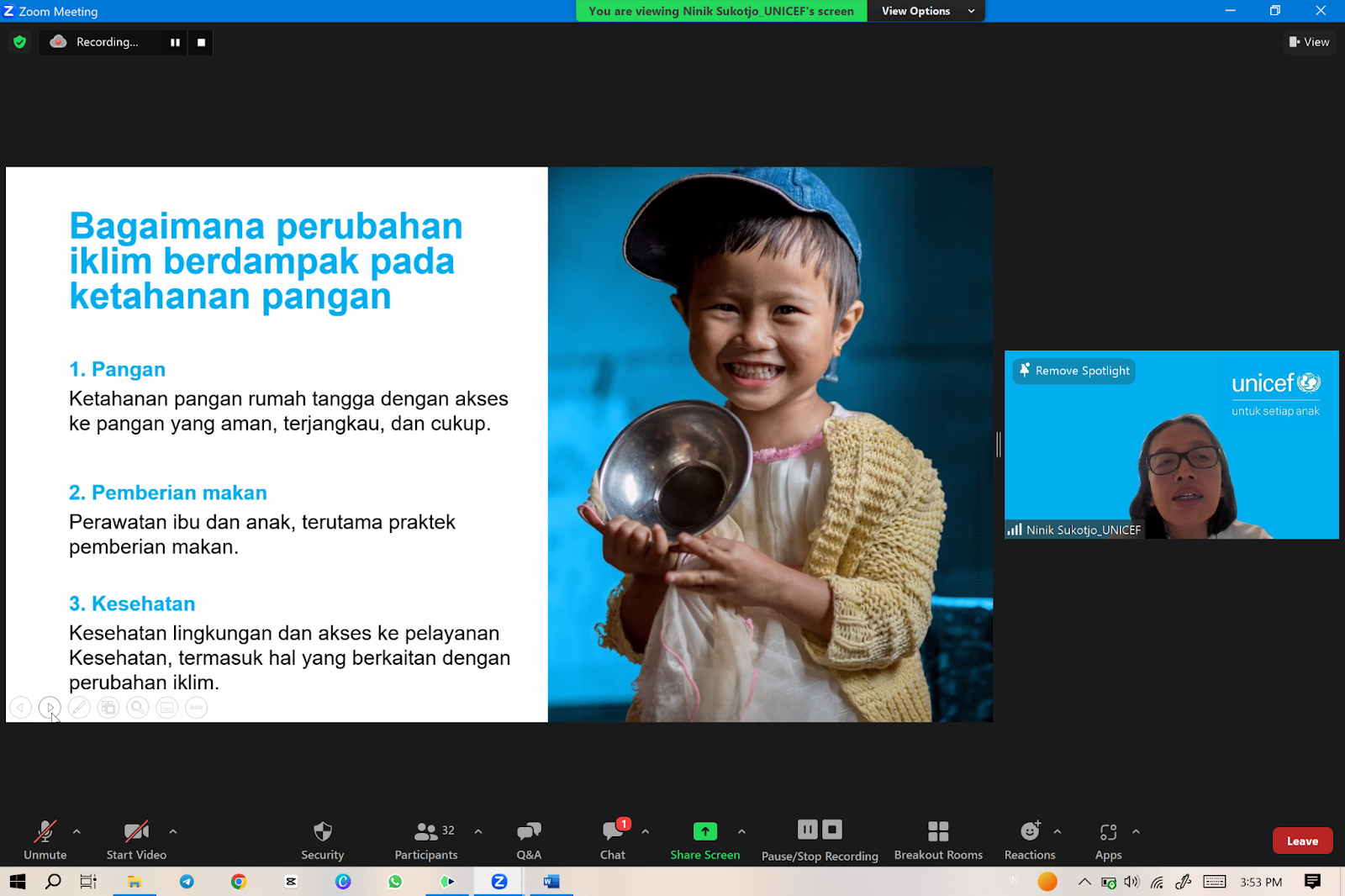Image resolution: width=1345 pixels, height=896 pixels.
Task: Open Task View on the taskbar
Action: (88, 882)
